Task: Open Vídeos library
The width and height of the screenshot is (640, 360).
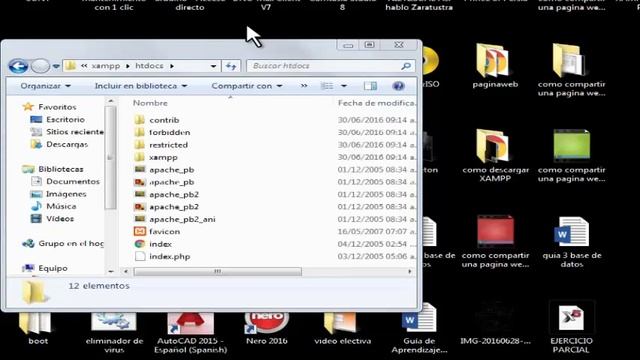Action: tap(60, 219)
